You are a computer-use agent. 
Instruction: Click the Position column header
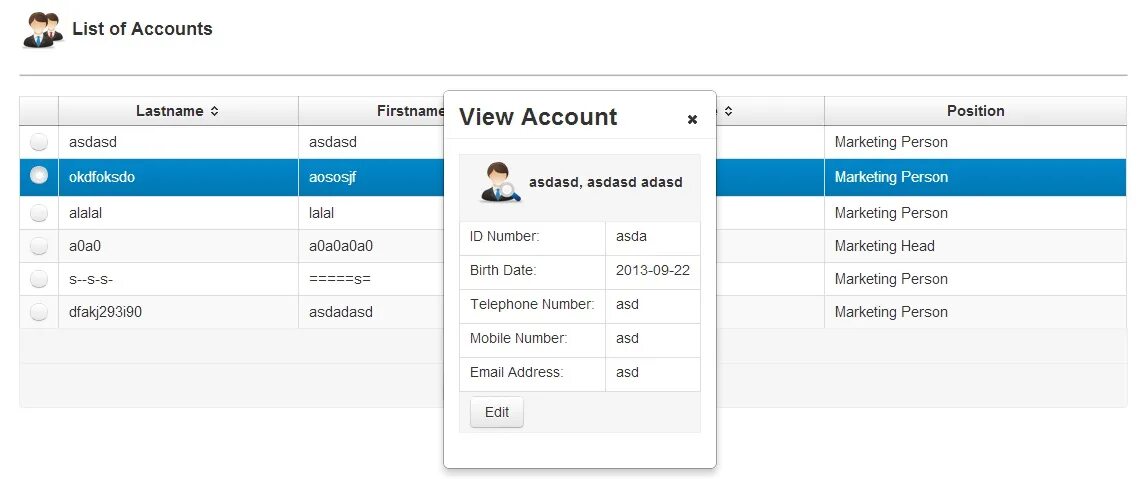coord(975,111)
